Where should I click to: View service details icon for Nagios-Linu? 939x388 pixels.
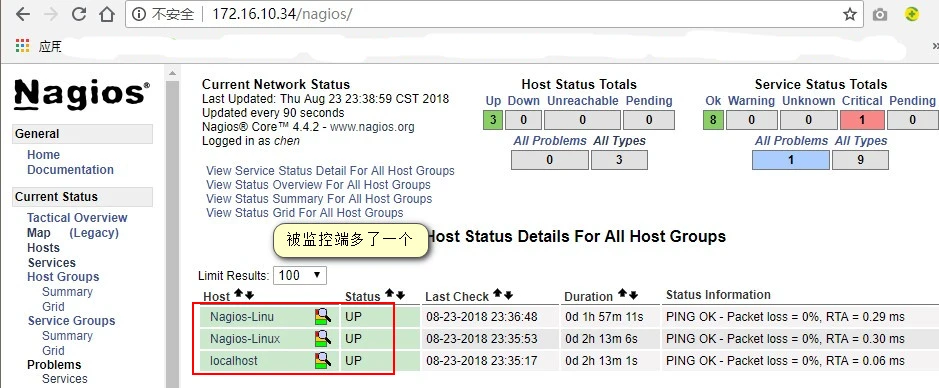[323, 316]
